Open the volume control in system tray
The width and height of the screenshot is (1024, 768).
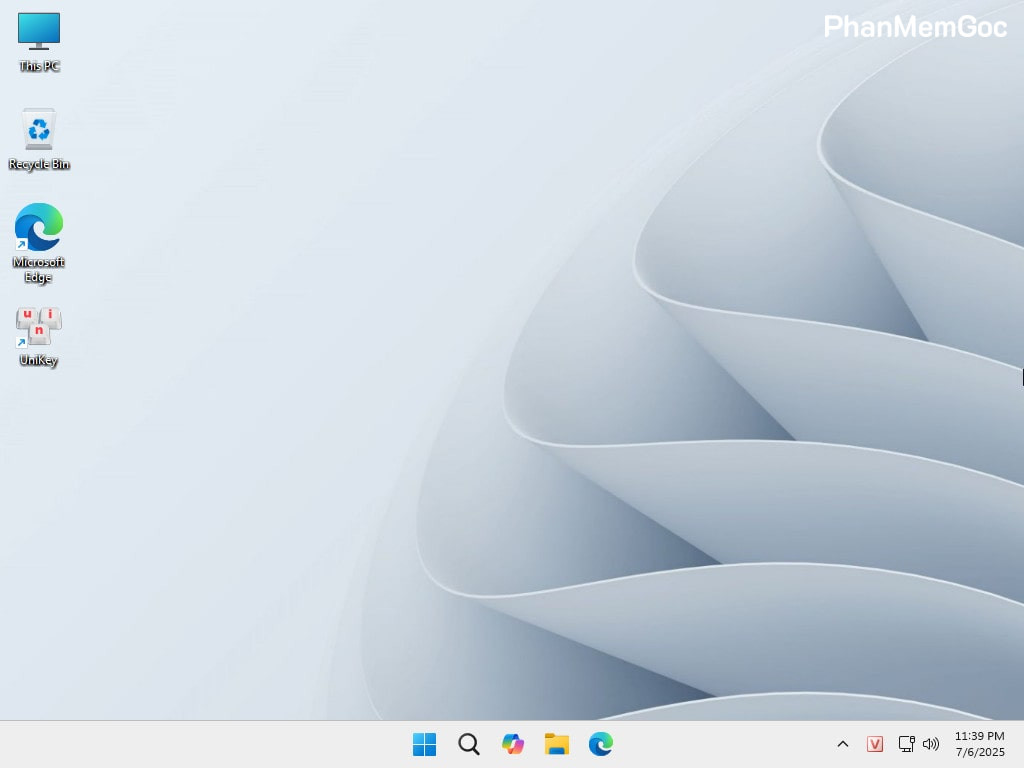point(931,744)
